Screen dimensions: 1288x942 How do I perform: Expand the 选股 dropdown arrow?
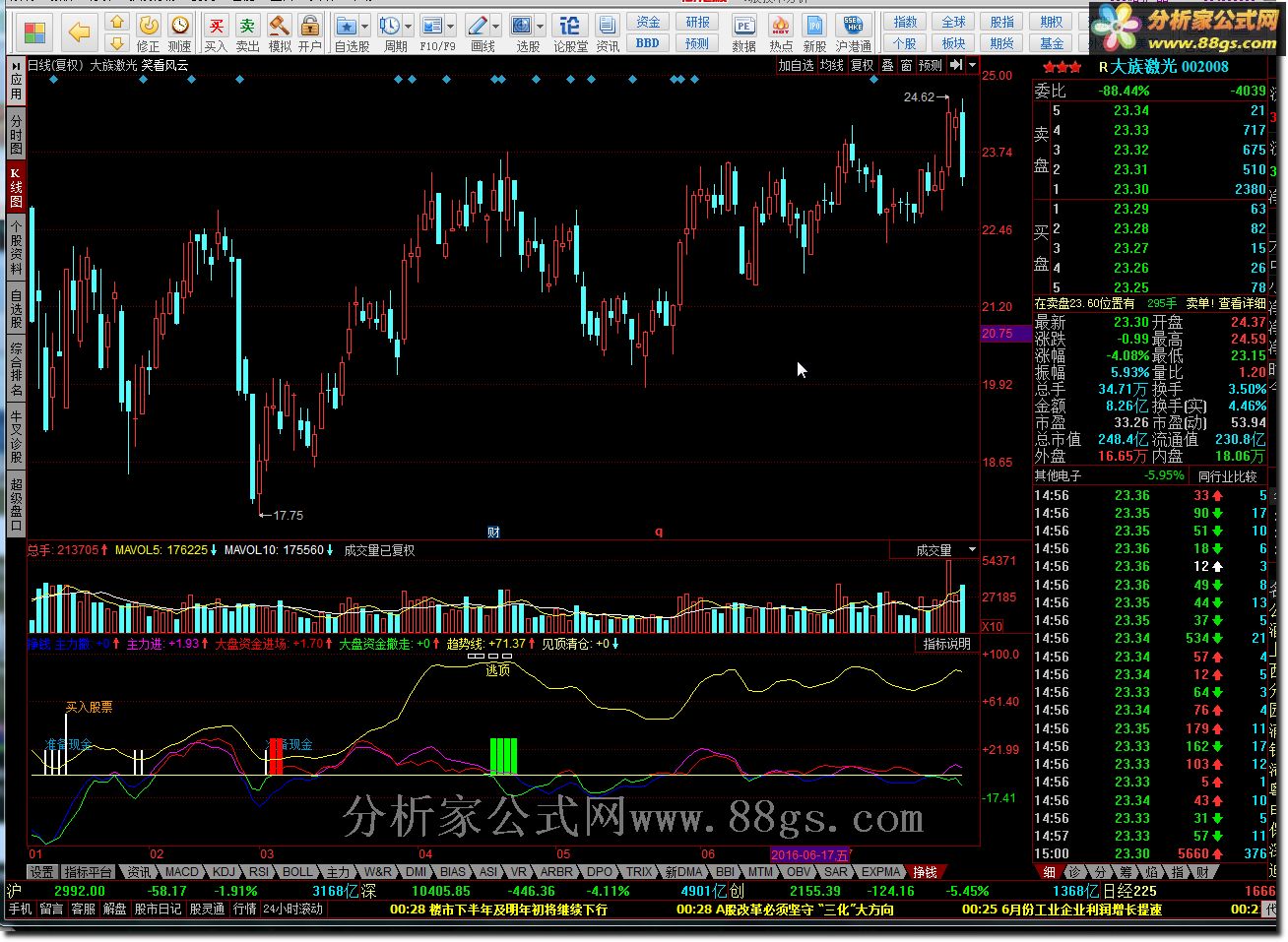pyautogui.click(x=541, y=27)
